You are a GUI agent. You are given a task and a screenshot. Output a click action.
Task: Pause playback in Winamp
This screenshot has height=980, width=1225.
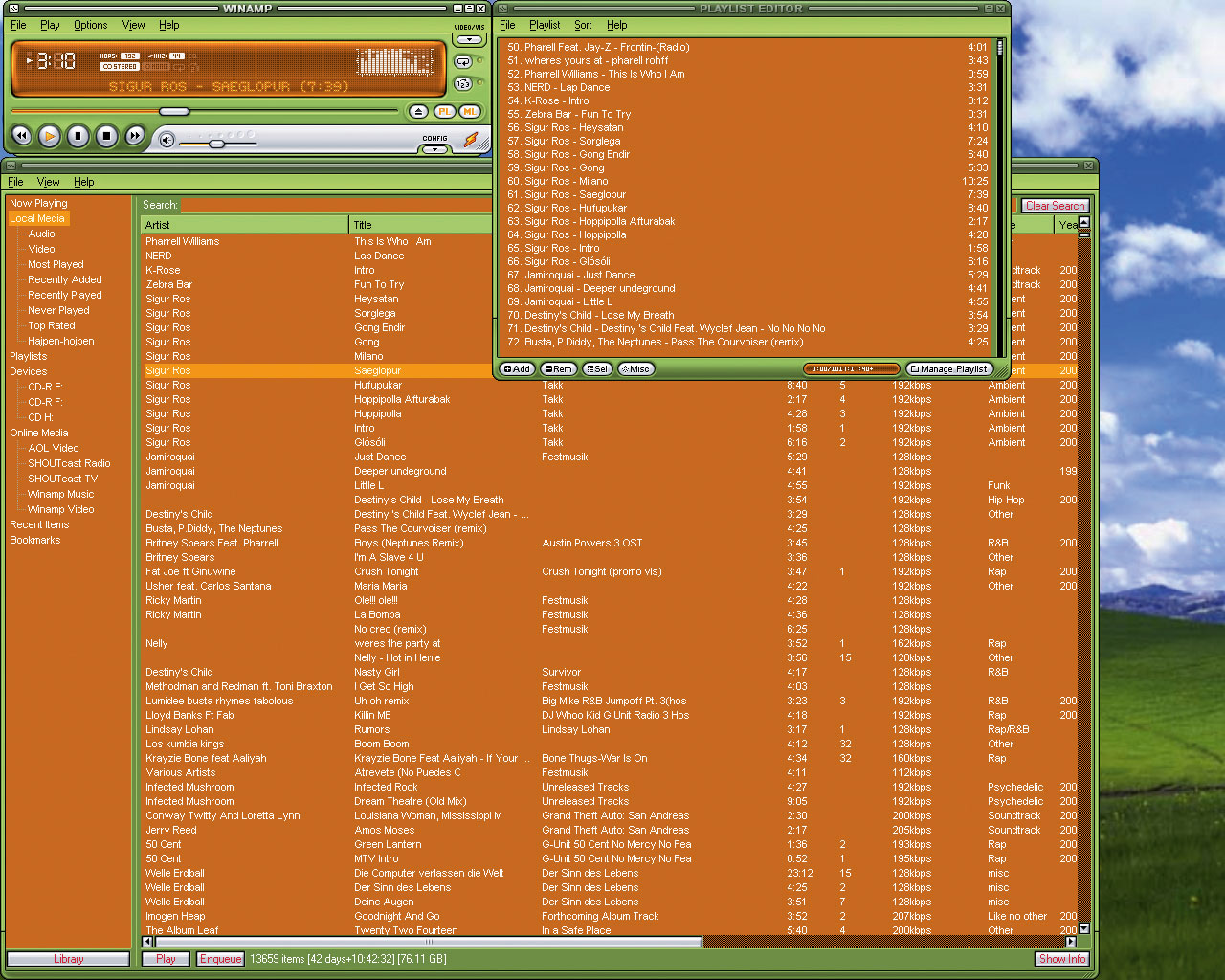coord(78,137)
